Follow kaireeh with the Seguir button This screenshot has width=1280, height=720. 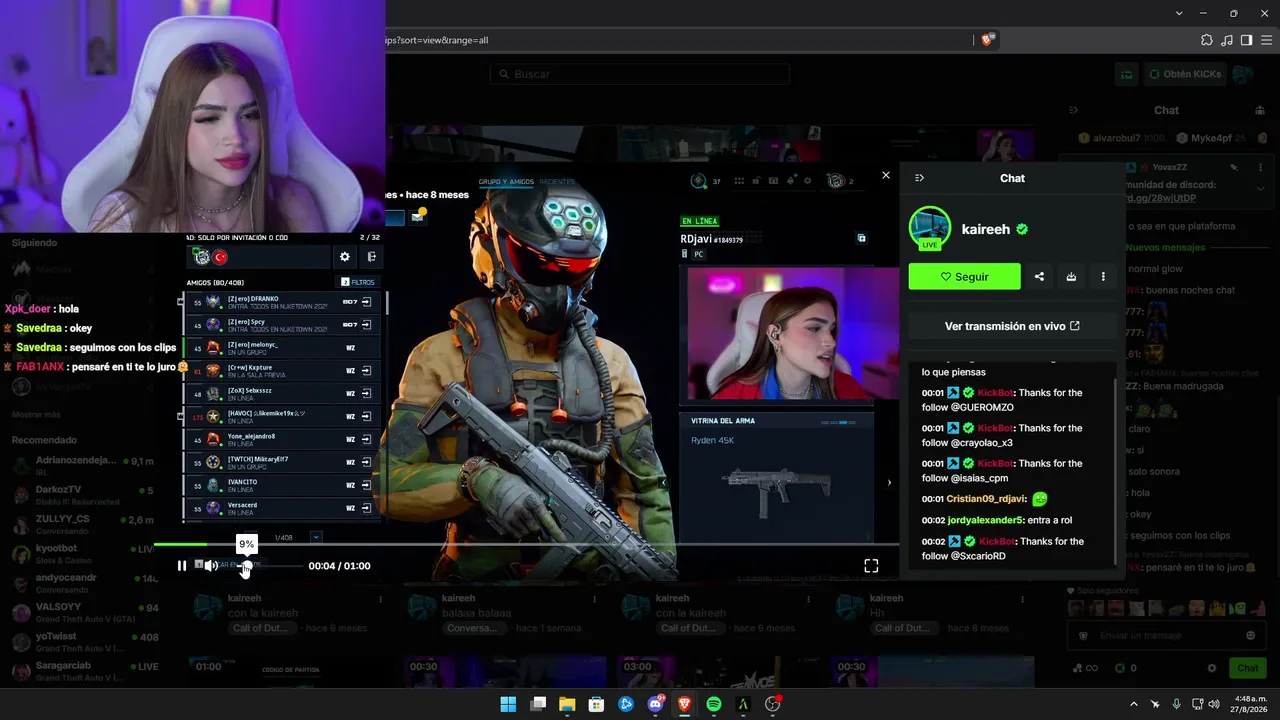tap(964, 277)
